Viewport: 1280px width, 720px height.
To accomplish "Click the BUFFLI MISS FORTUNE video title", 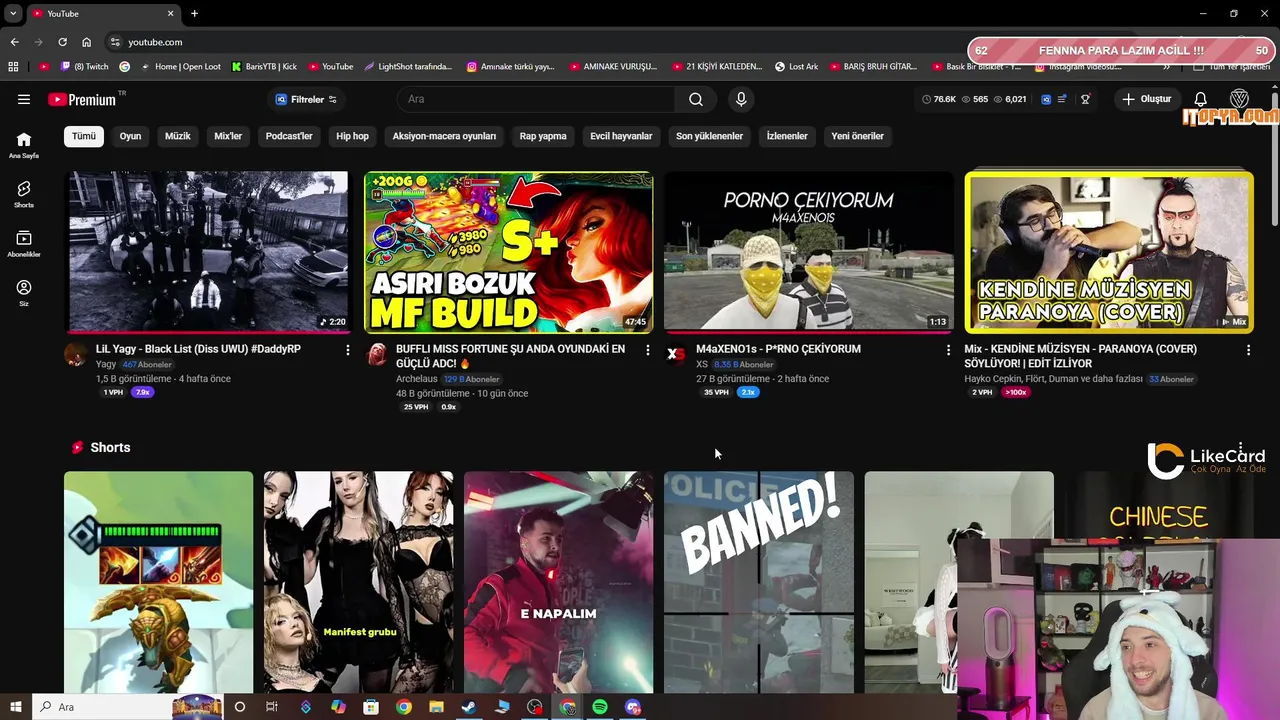I will (510, 356).
